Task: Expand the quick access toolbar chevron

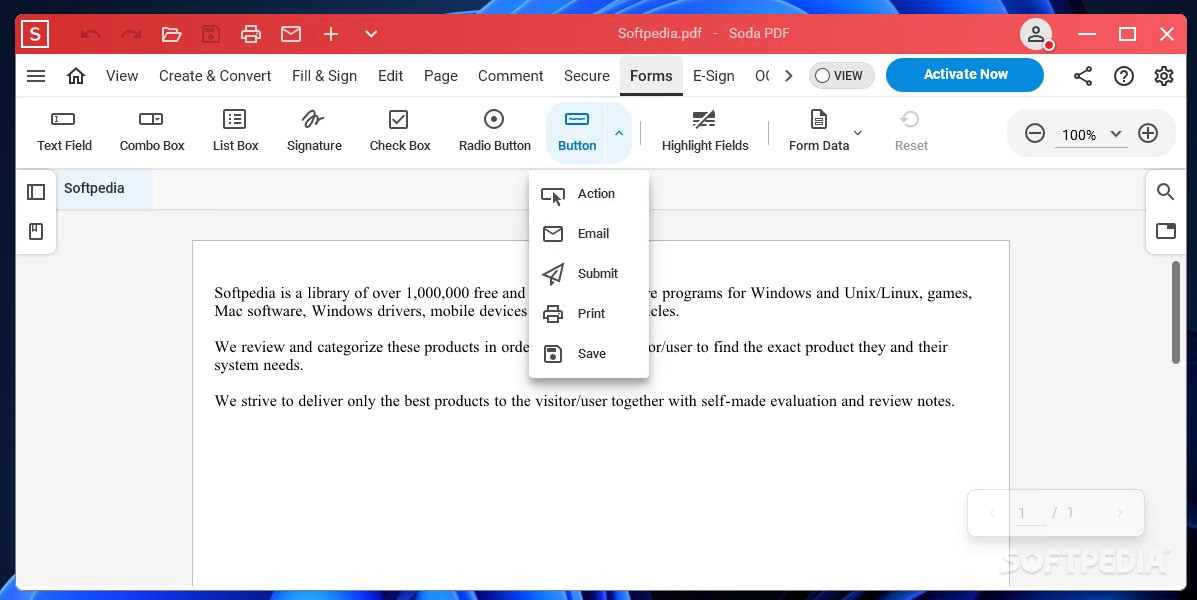Action: click(371, 34)
